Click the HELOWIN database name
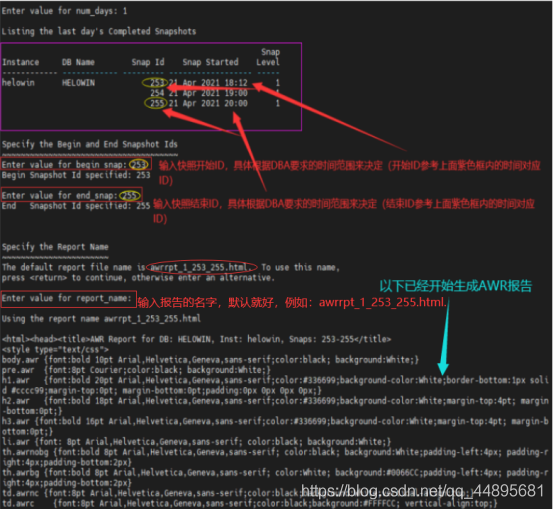The width and height of the screenshot is (553, 510). coord(78,83)
